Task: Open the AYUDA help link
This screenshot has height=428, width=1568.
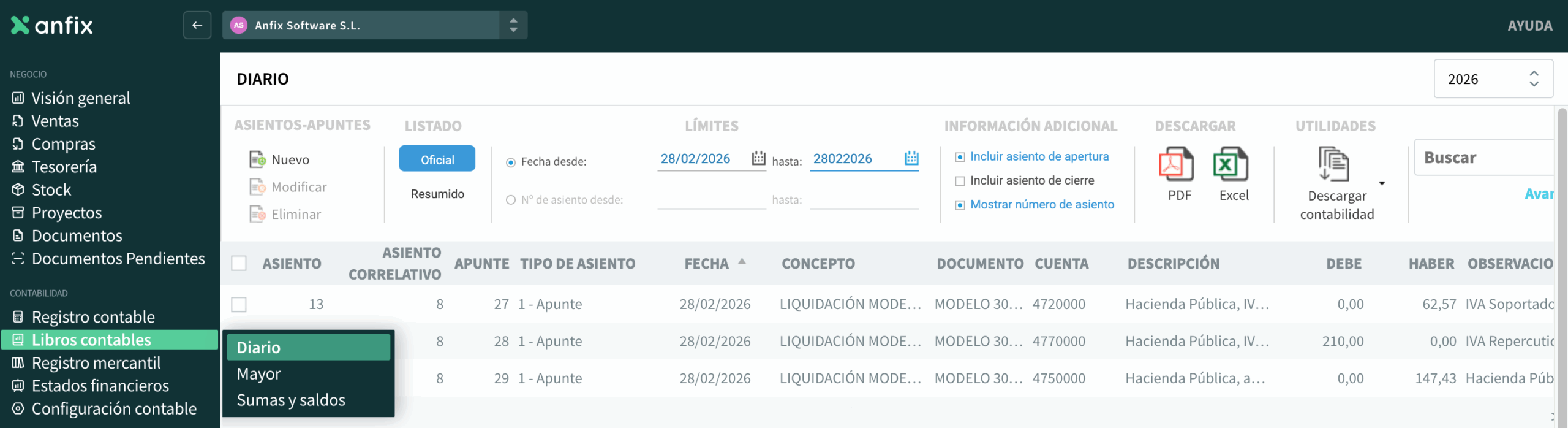Action: (1529, 26)
